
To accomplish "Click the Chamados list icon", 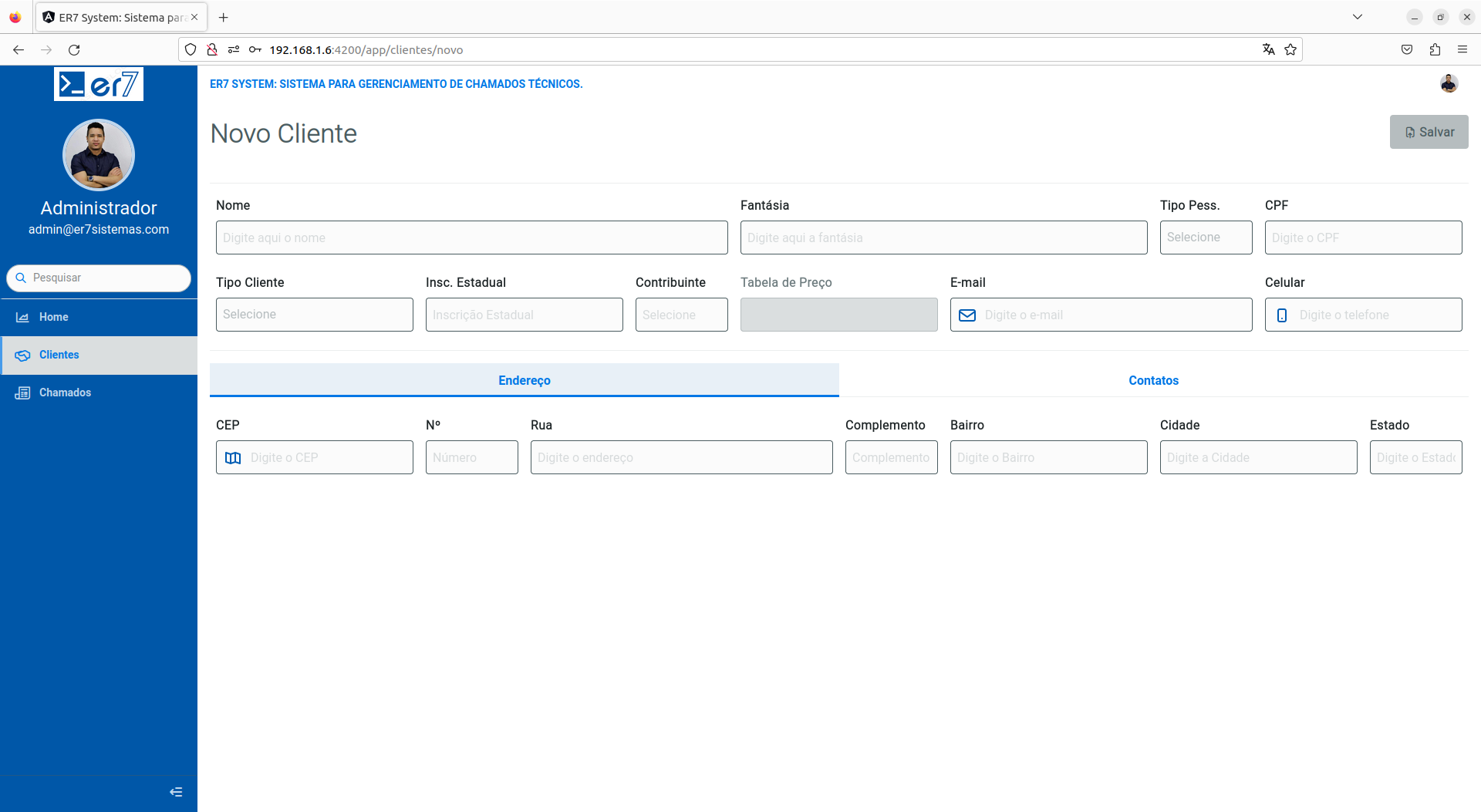I will pyautogui.click(x=22, y=393).
